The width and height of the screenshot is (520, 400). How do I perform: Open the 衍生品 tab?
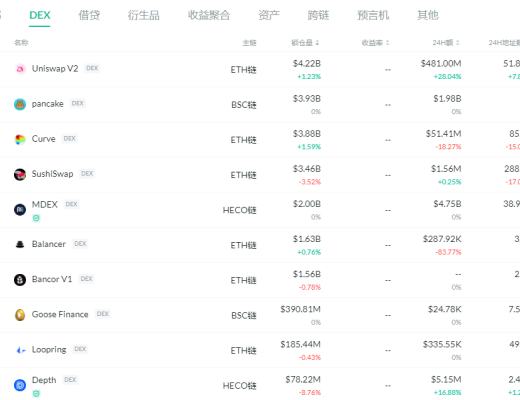point(144,15)
